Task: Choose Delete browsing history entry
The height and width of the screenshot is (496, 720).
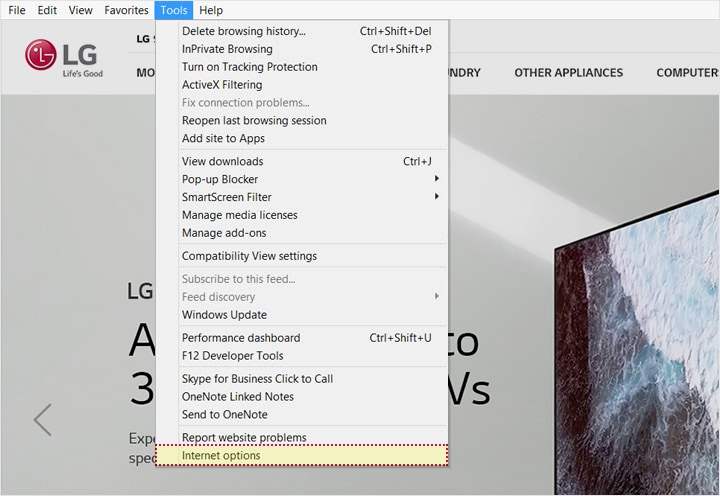Action: click(244, 31)
